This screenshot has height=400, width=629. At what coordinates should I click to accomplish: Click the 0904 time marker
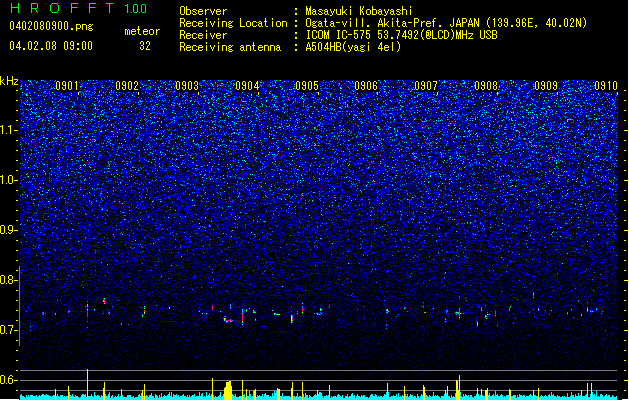[247, 86]
